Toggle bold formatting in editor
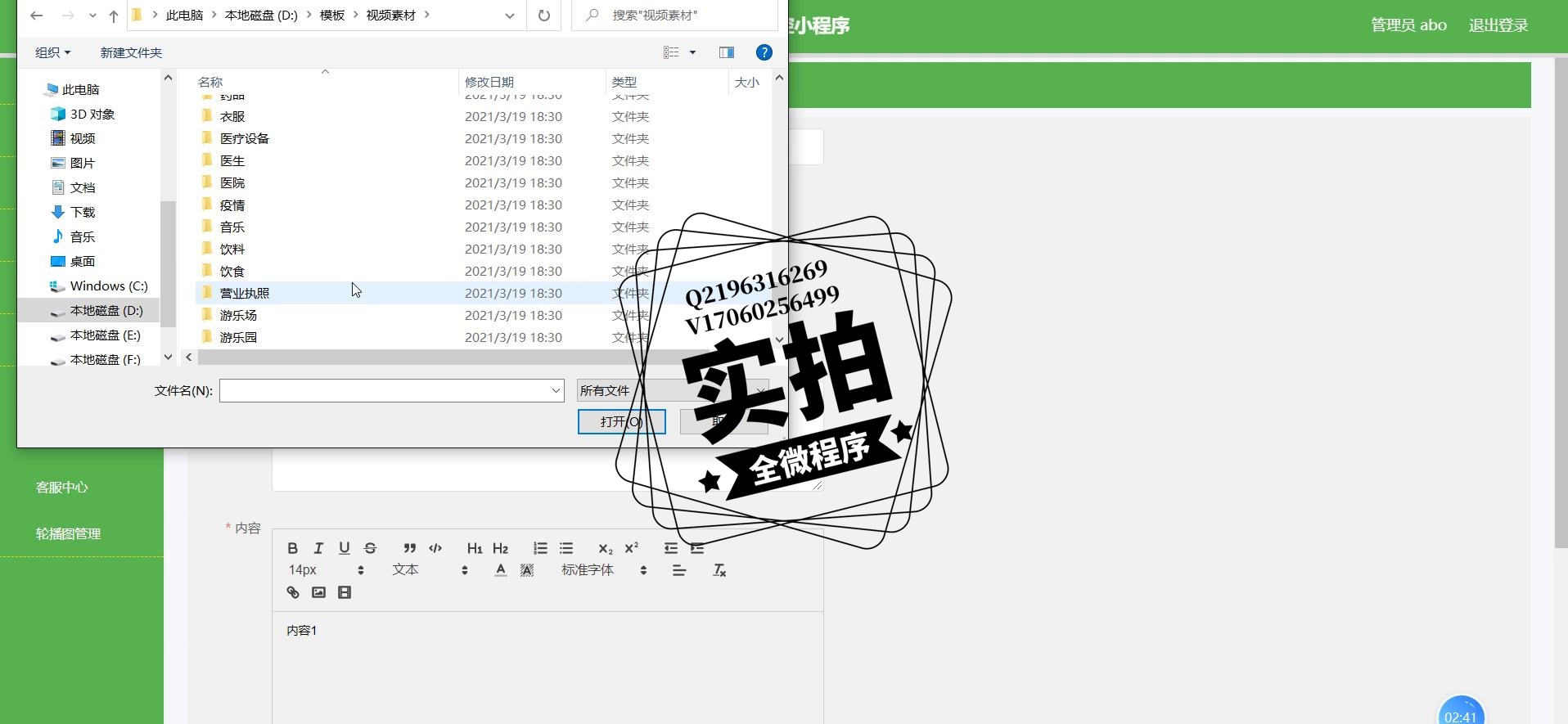 (x=292, y=548)
